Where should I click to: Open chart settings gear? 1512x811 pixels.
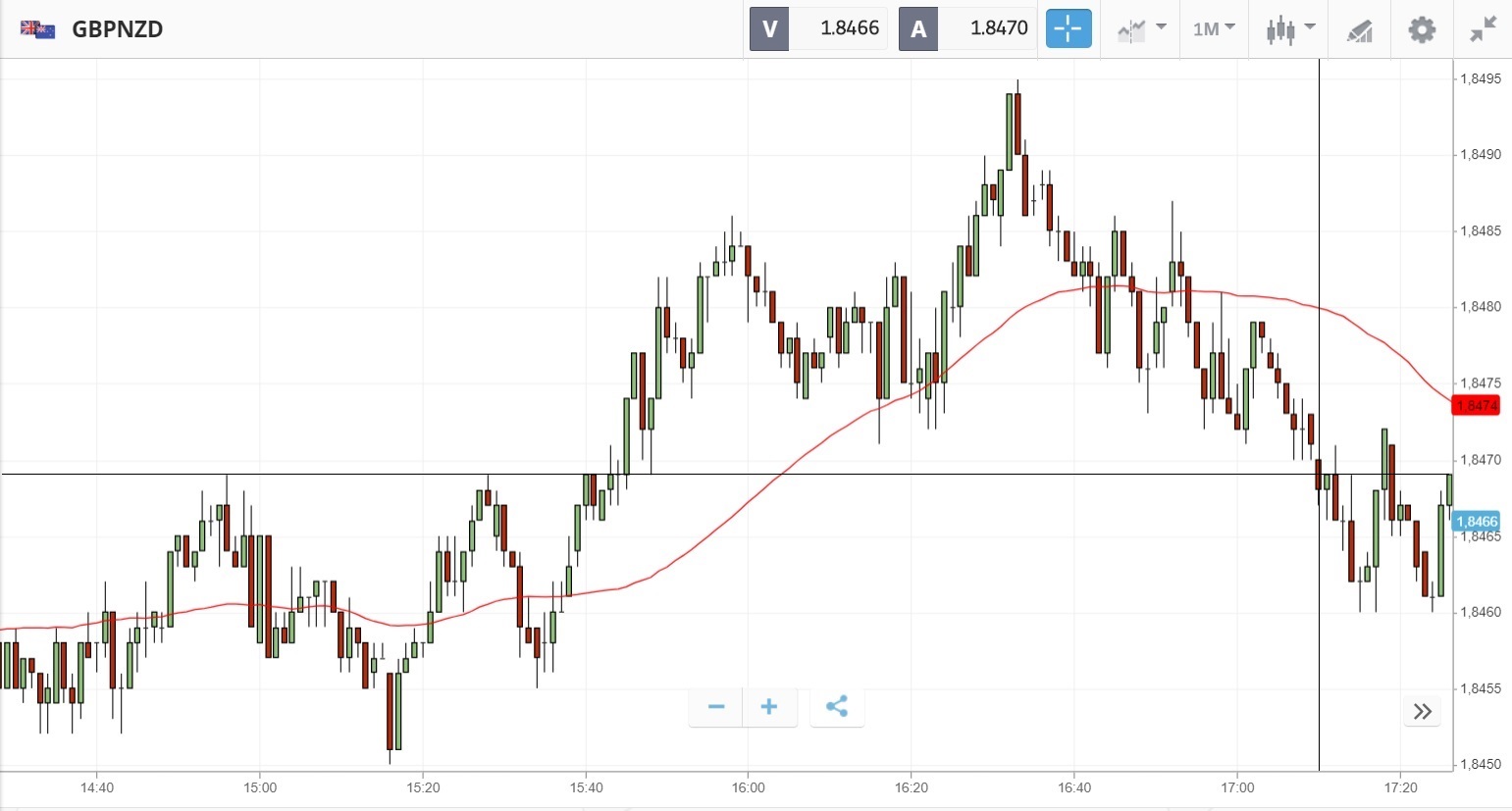tap(1422, 29)
